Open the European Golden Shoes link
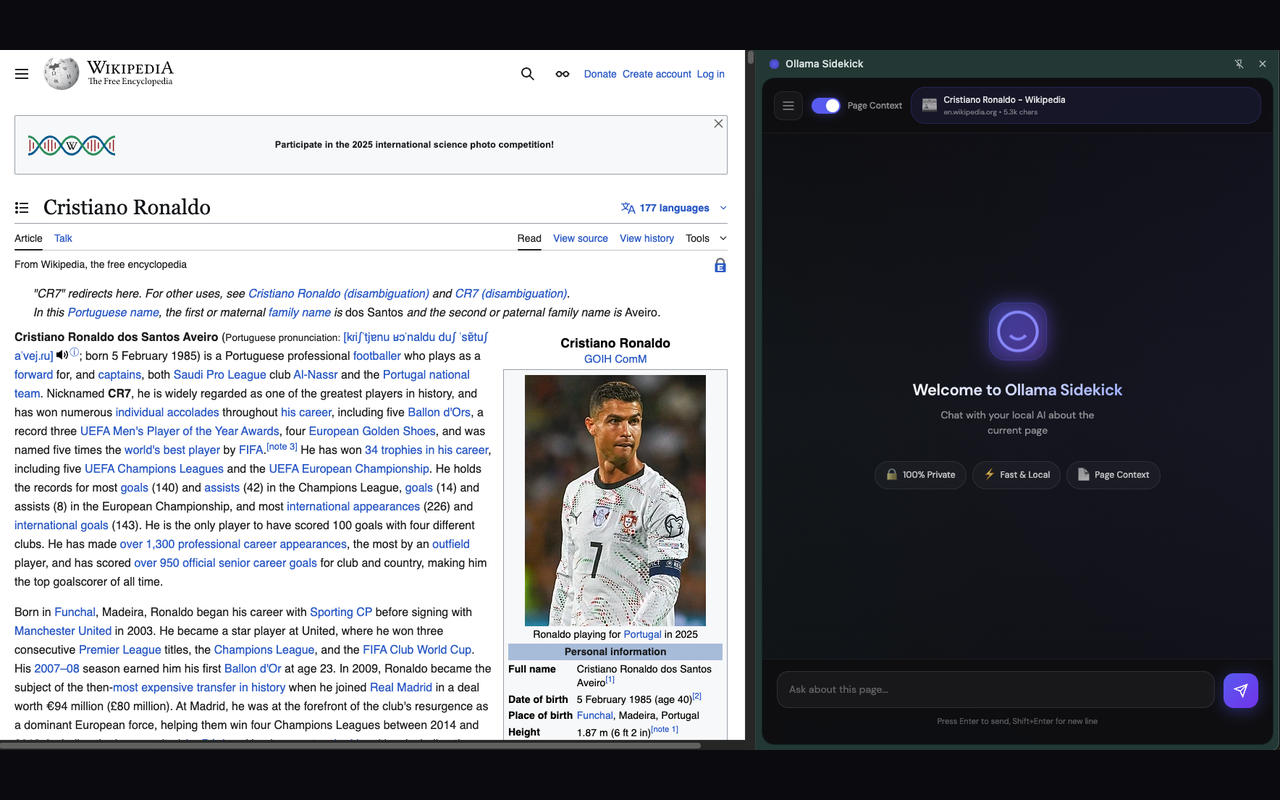 [372, 431]
